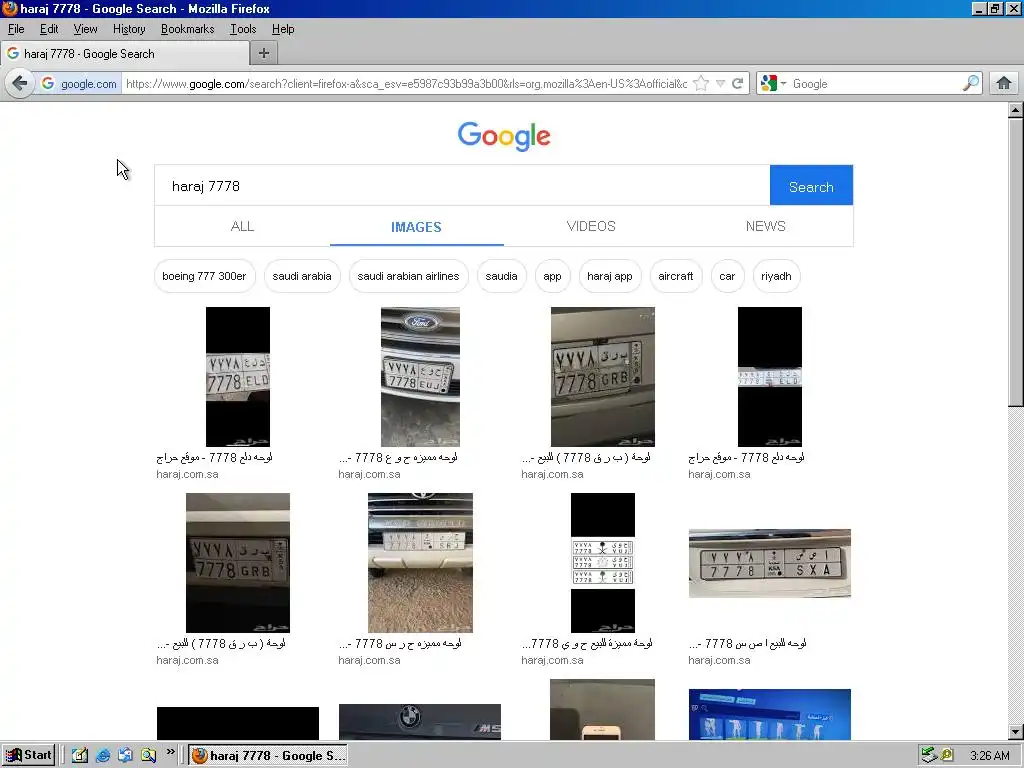Click the 'saudi arabia' filter chip

tap(302, 276)
